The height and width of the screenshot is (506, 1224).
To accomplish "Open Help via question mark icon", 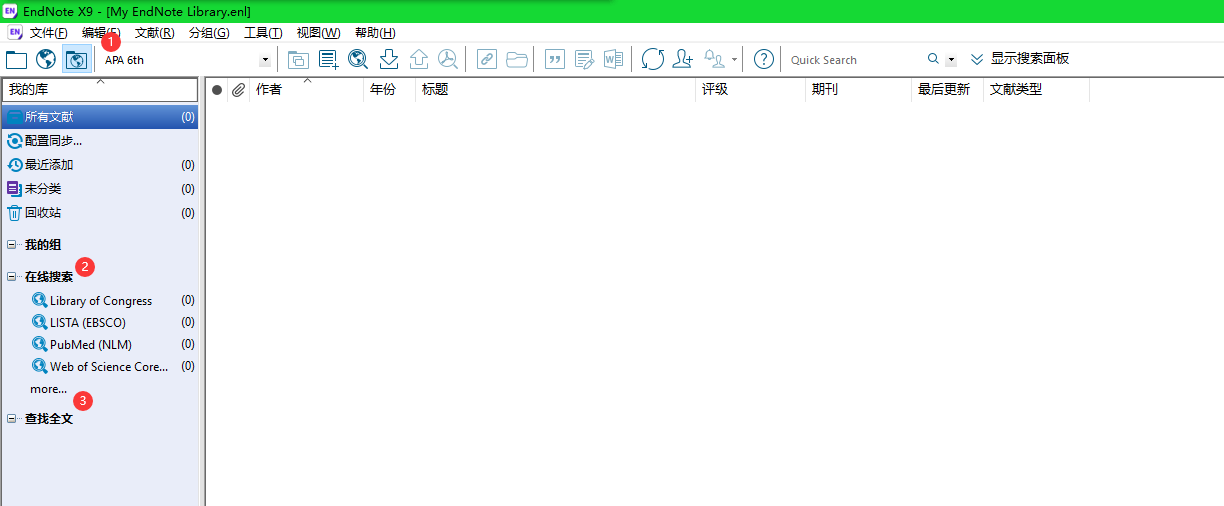I will click(764, 59).
